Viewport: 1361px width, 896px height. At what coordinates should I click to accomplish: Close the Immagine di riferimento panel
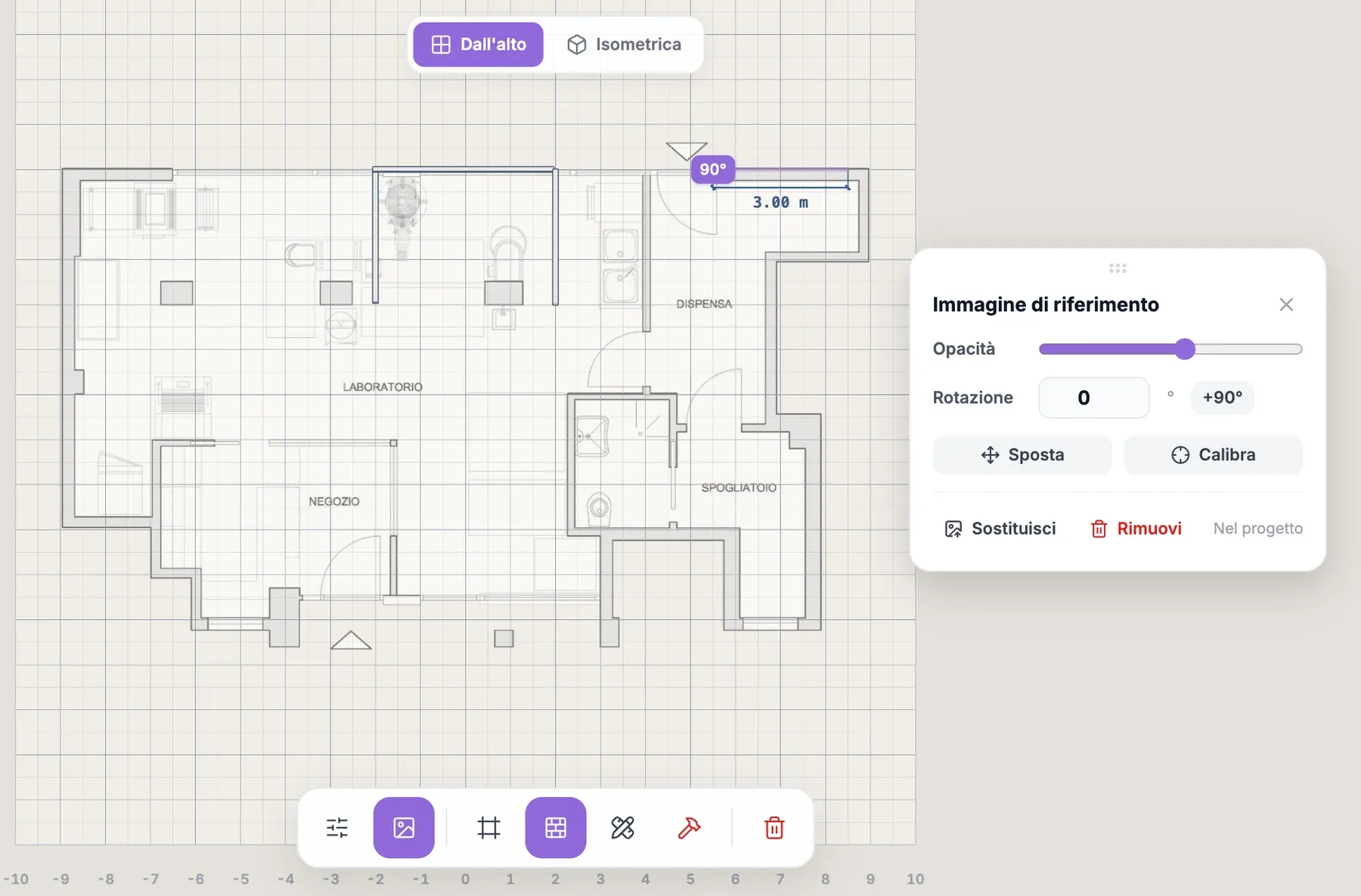tap(1286, 304)
